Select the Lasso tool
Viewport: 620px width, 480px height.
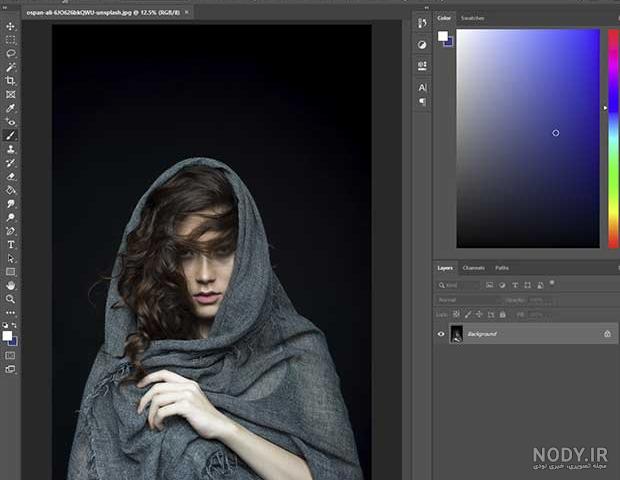coord(11,53)
